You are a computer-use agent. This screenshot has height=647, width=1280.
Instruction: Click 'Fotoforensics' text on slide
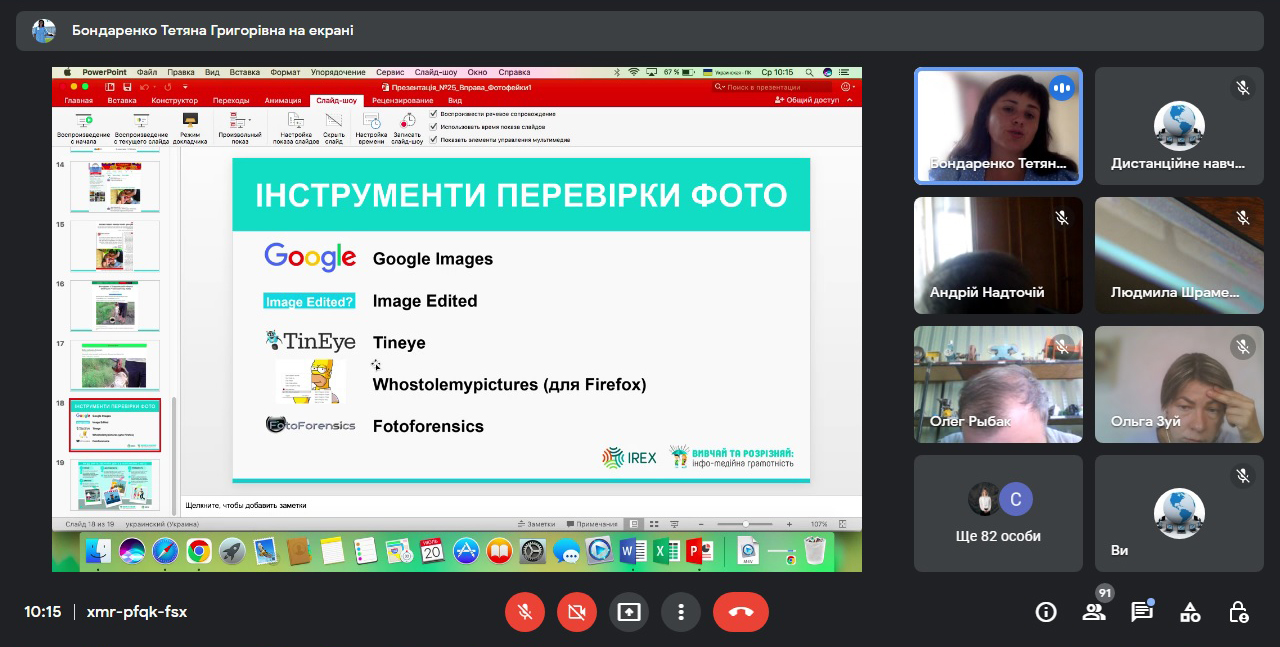pyautogui.click(x=428, y=426)
